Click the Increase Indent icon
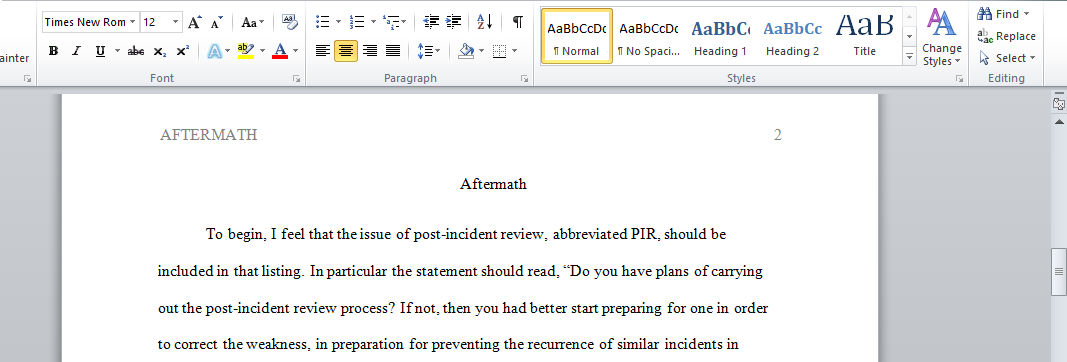 pos(453,22)
